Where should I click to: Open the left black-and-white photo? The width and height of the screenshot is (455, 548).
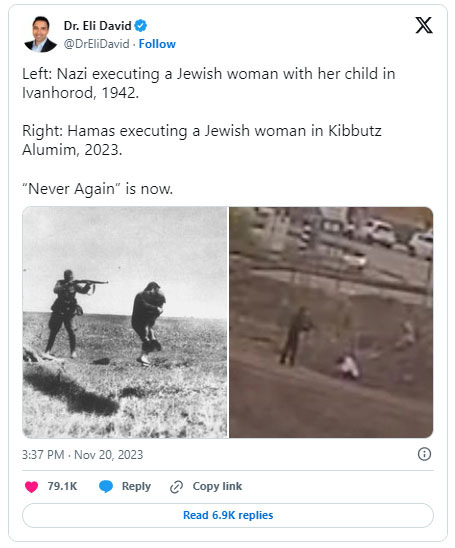pyautogui.click(x=125, y=322)
